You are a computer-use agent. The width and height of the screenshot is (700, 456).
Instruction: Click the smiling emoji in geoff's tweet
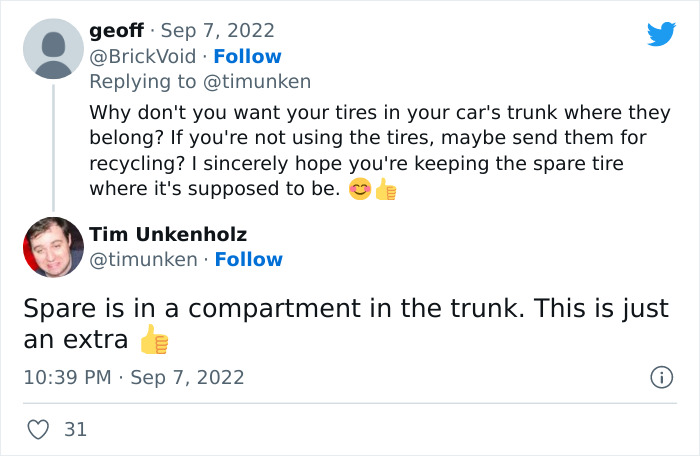(x=360, y=190)
